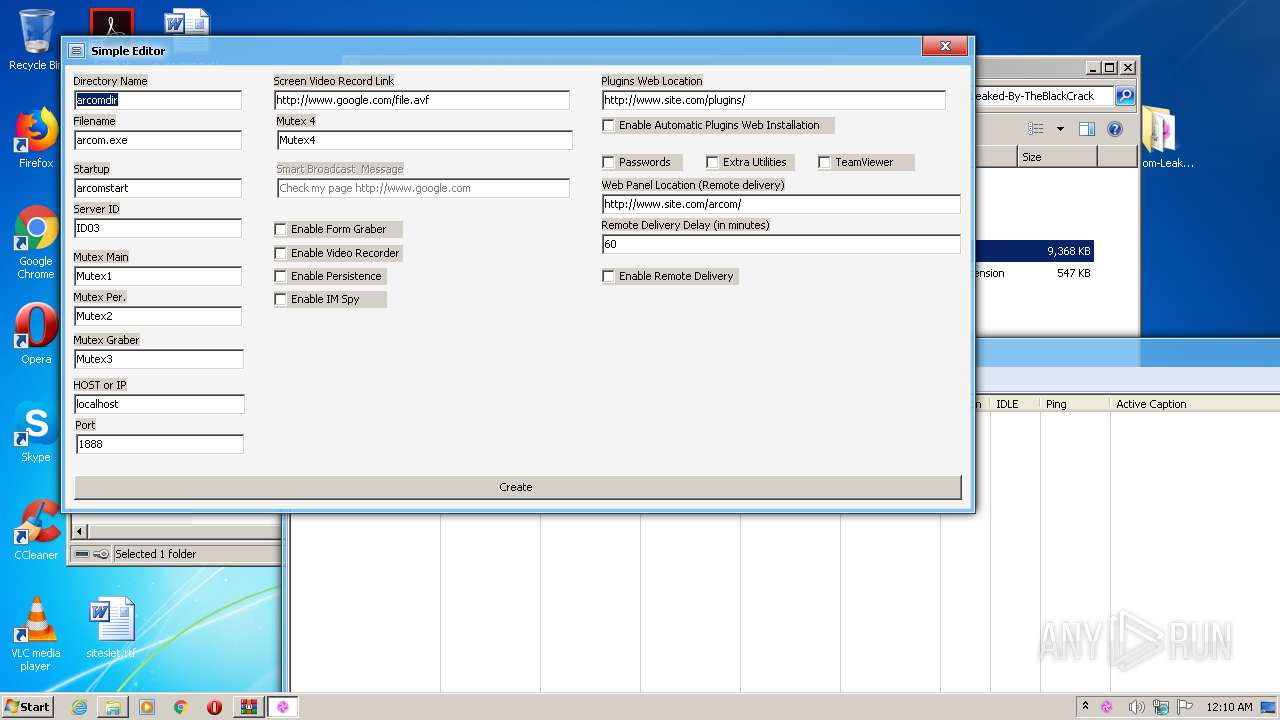Click the Create button
The image size is (1280, 720).
click(518, 487)
